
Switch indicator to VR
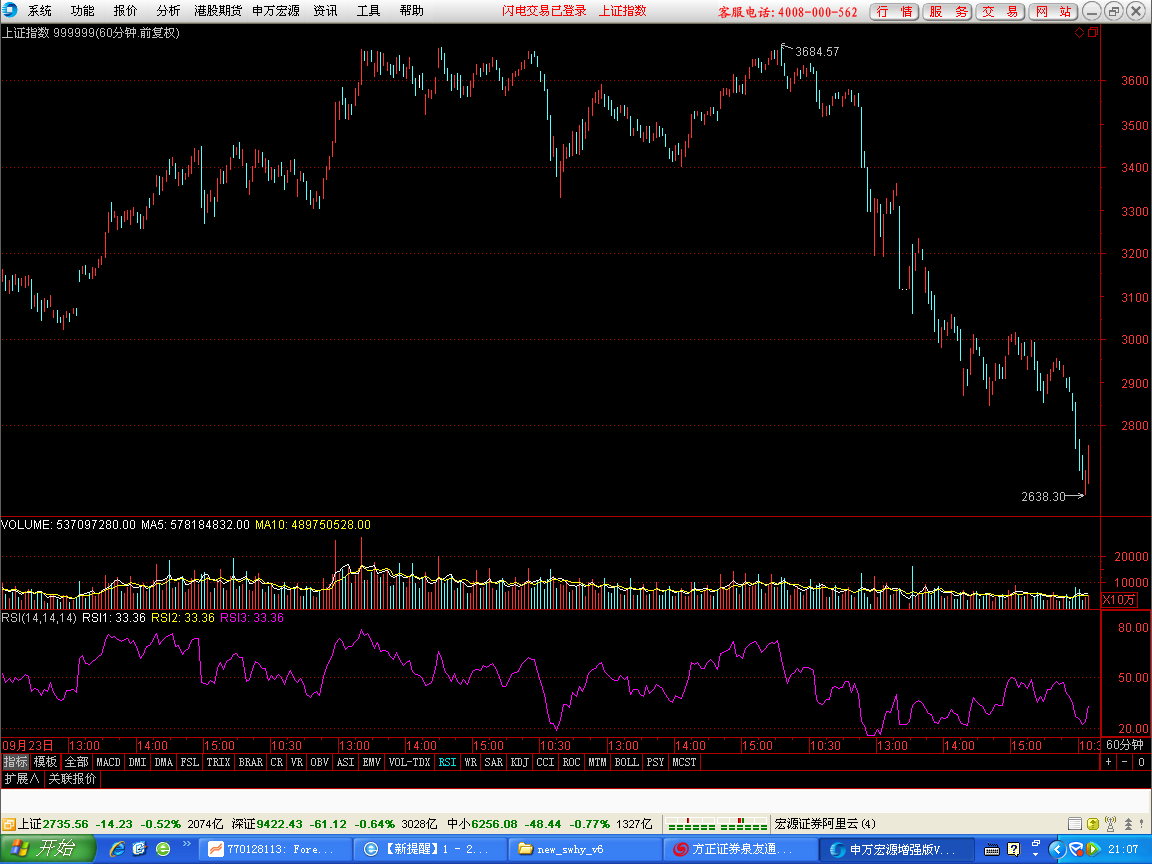coord(297,762)
